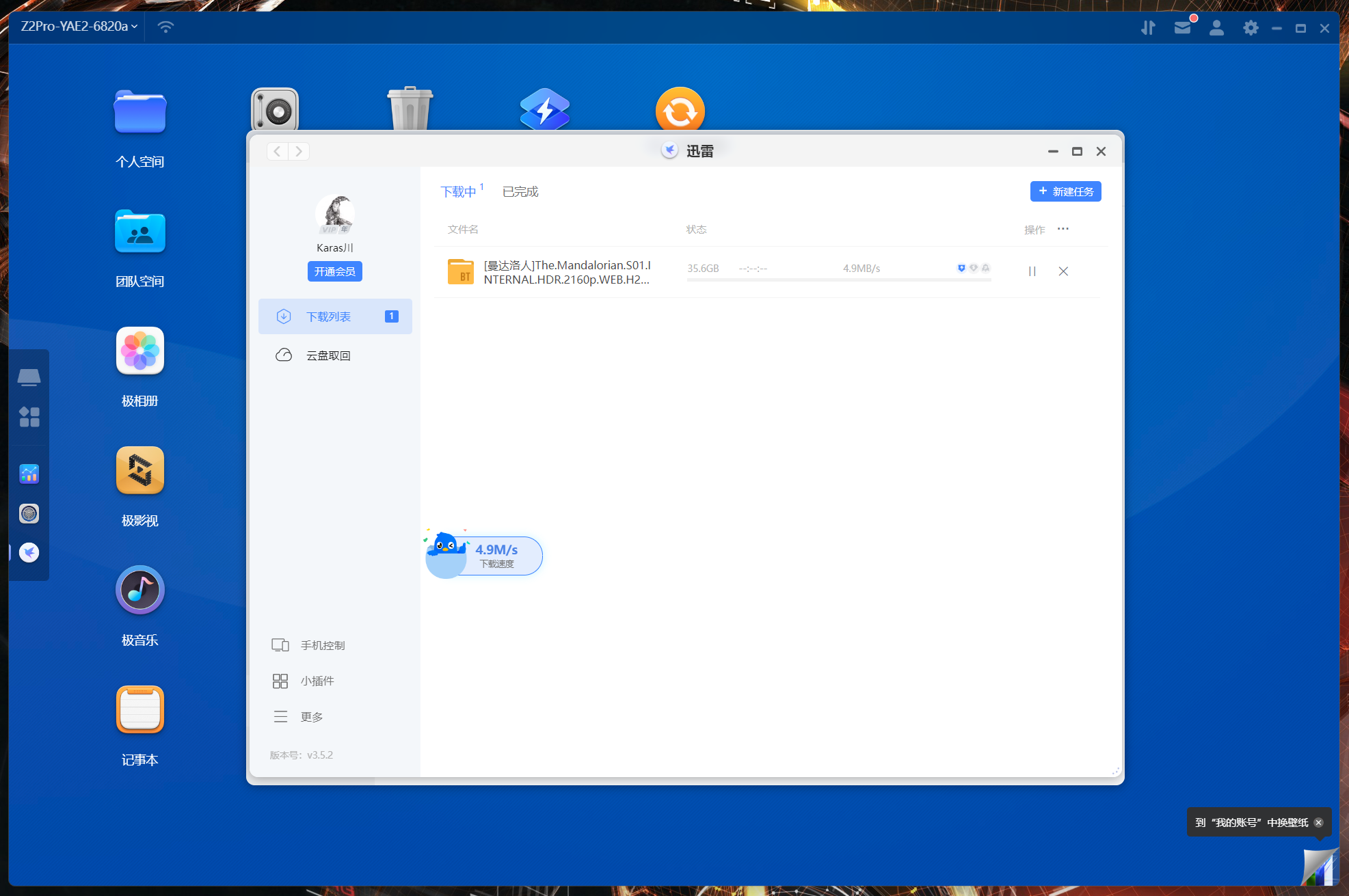This screenshot has width=1349, height=896.
Task: Click the download progress bar
Action: pyautogui.click(x=839, y=280)
